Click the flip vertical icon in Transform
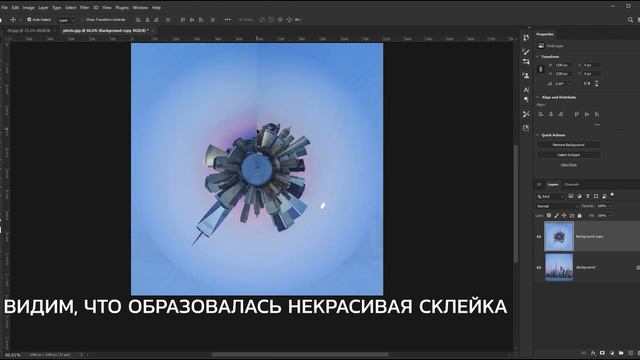This screenshot has width=640, height=360. (x=596, y=84)
